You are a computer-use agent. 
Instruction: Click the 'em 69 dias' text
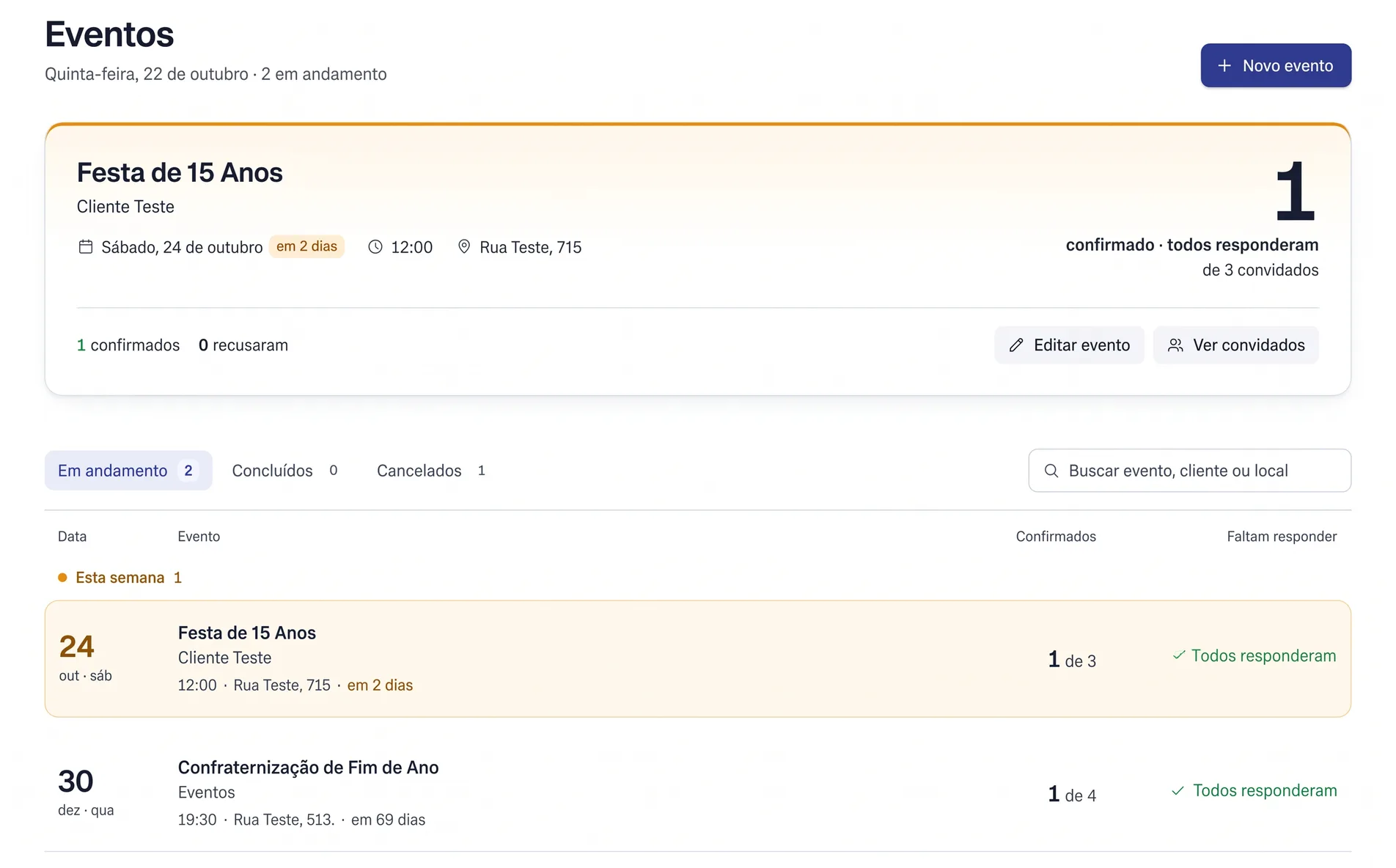pyautogui.click(x=388, y=820)
